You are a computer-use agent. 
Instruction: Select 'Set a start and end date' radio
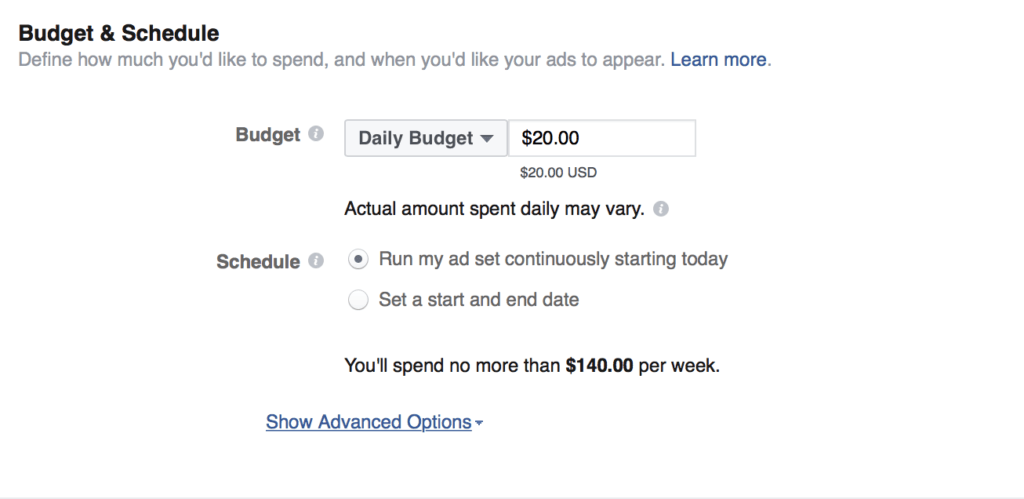click(x=358, y=300)
